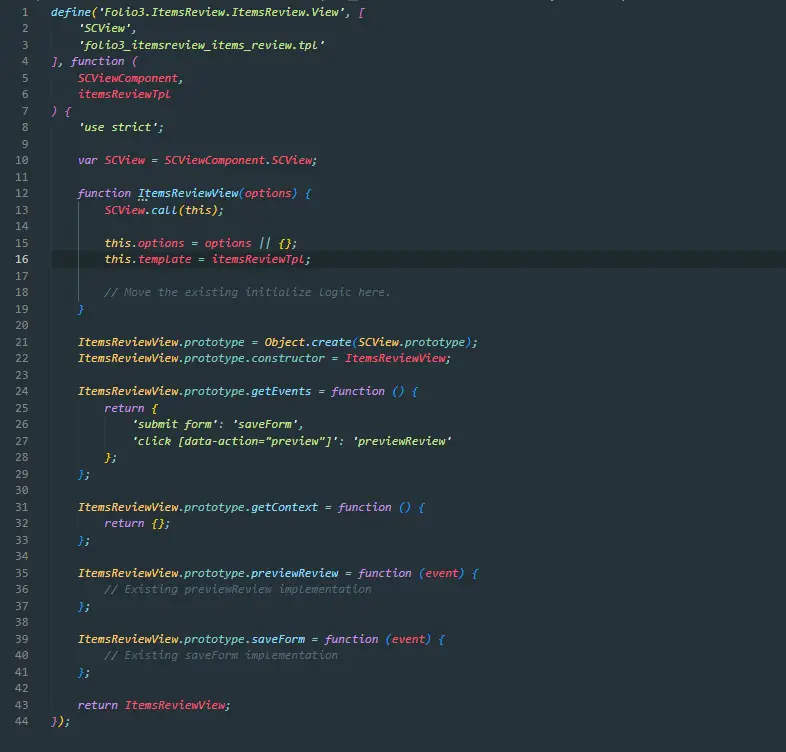Click 'click [data-action="preview"]' string
Image resolution: width=786 pixels, height=752 pixels.
tap(235, 441)
